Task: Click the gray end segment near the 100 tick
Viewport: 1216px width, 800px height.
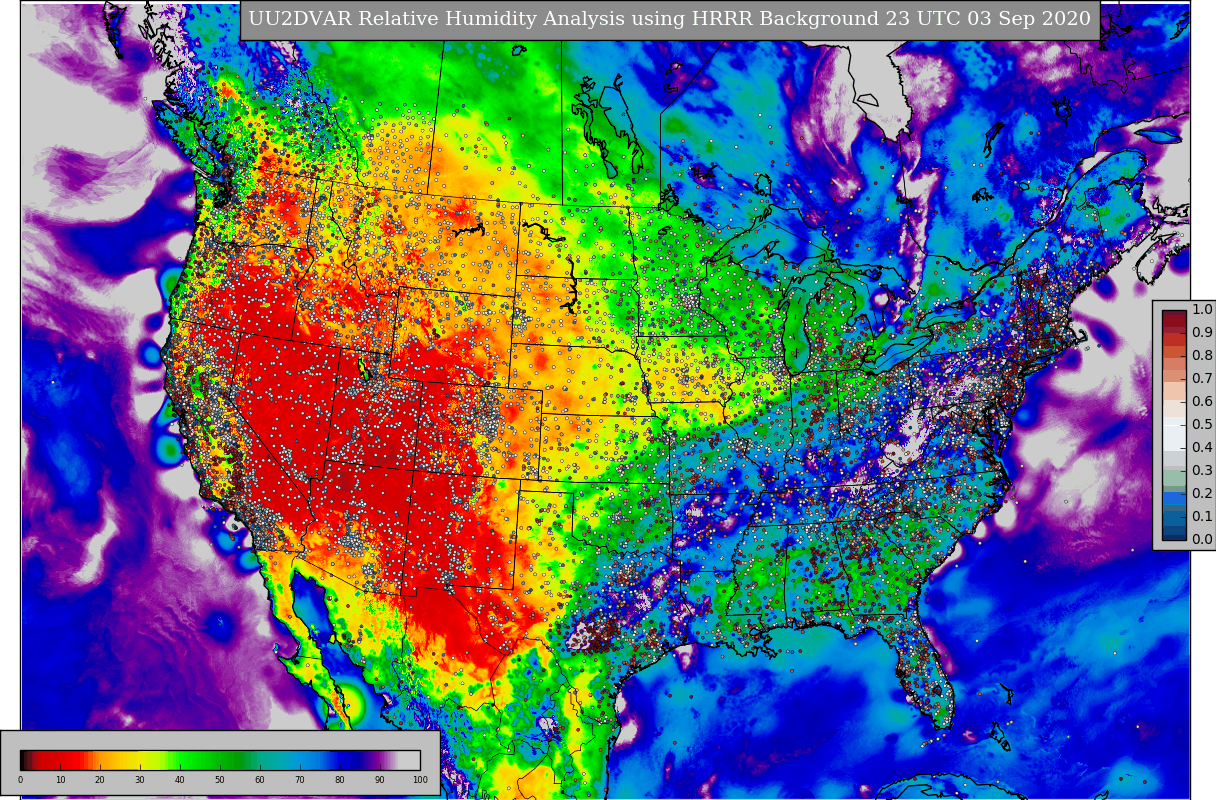Action: pyautogui.click(x=409, y=760)
